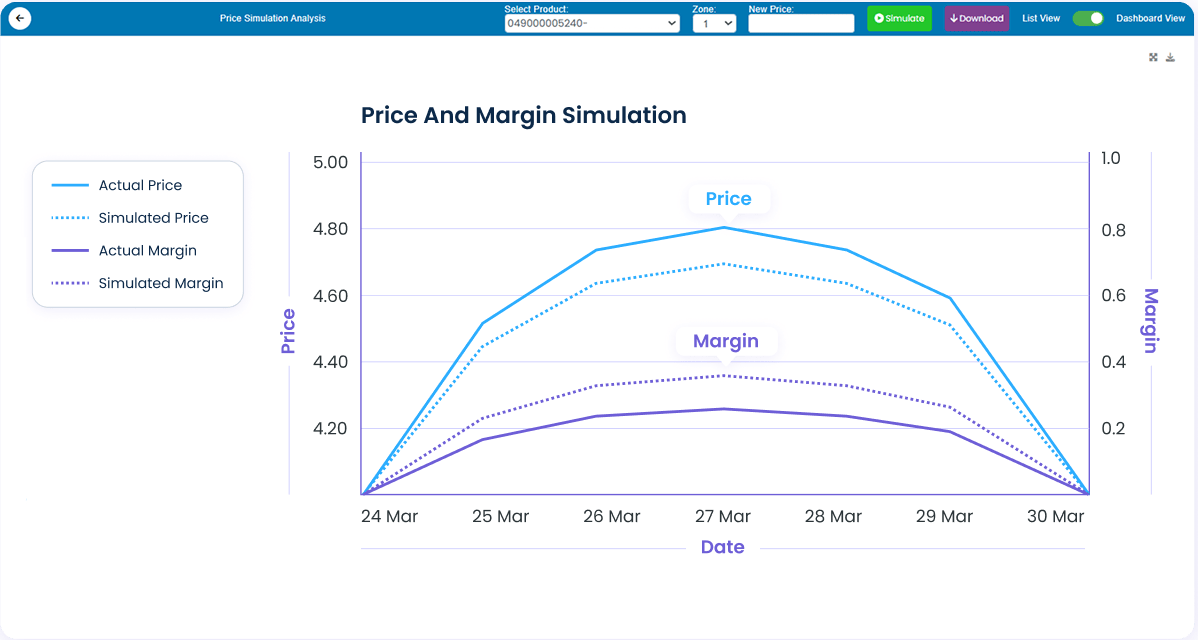Click inside the New Price field

click(x=801, y=22)
